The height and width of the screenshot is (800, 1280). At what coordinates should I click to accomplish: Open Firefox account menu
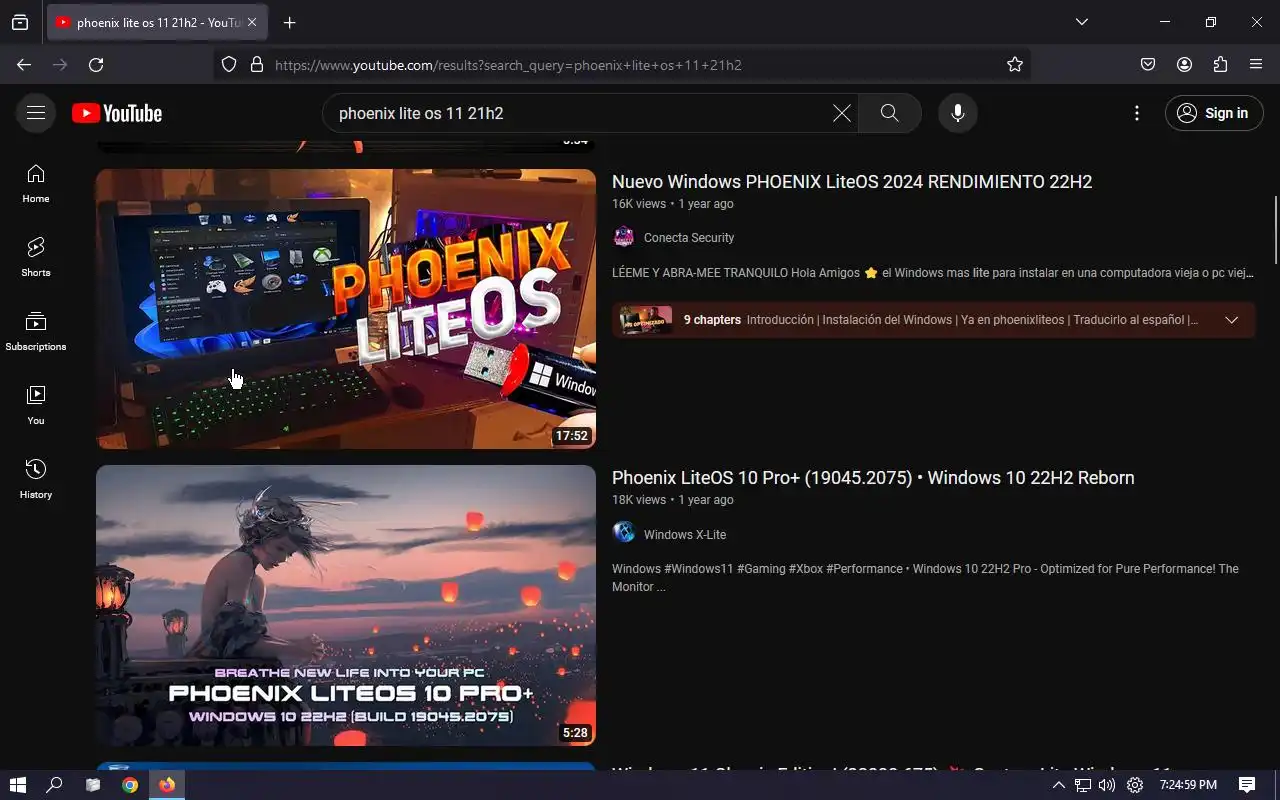click(x=1184, y=64)
